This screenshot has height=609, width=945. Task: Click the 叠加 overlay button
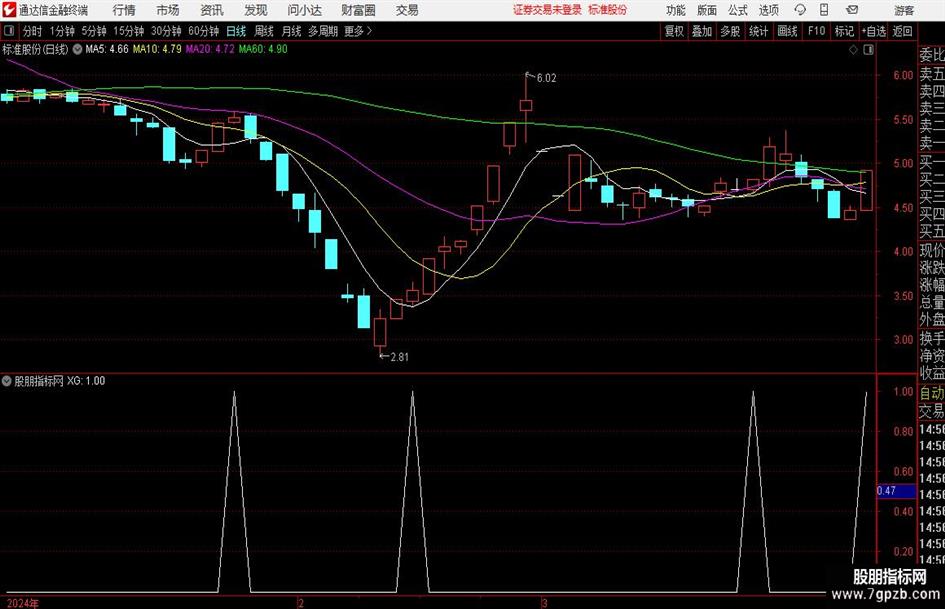point(702,31)
